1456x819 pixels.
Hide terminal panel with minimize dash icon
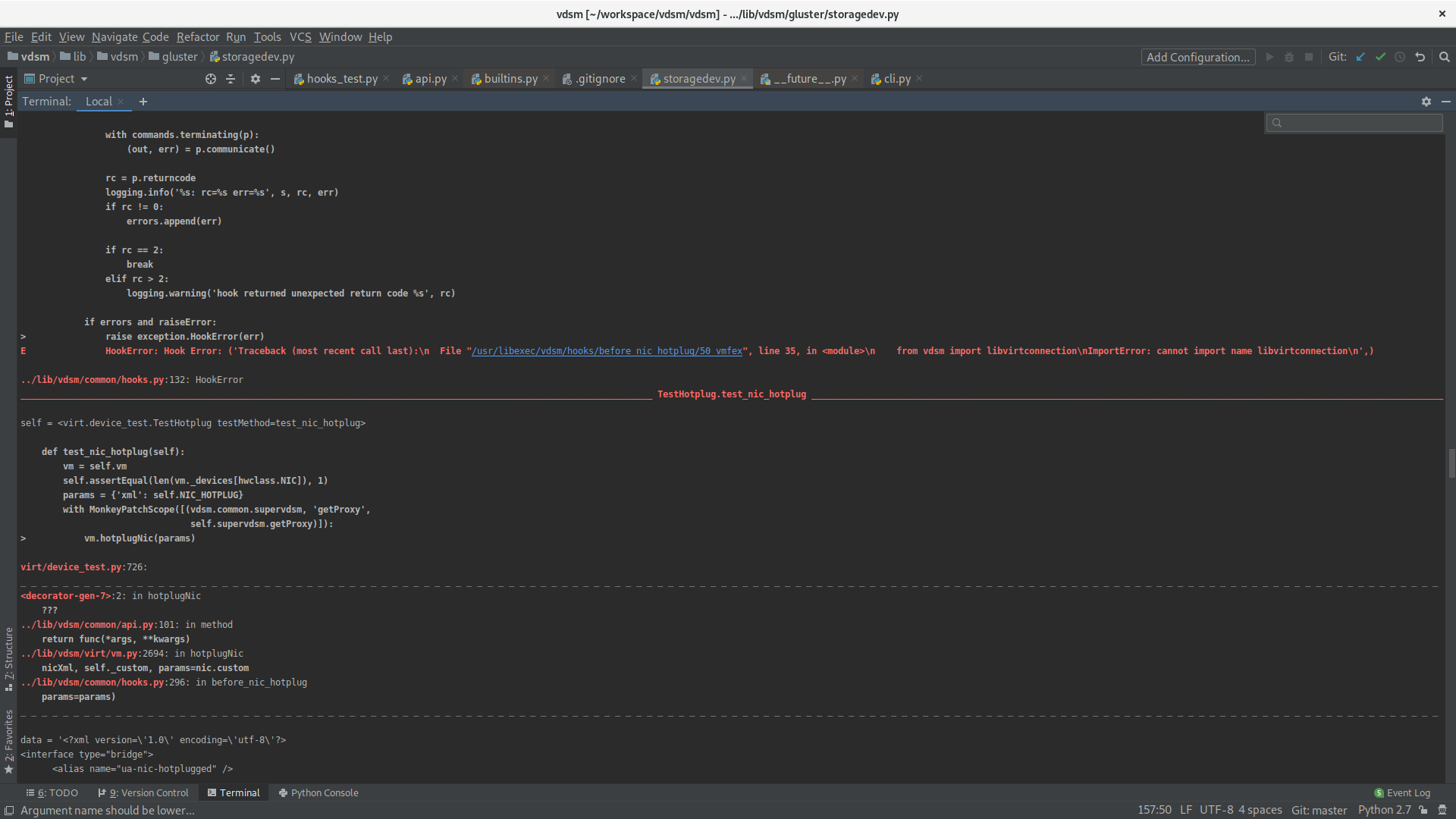[x=1445, y=102]
